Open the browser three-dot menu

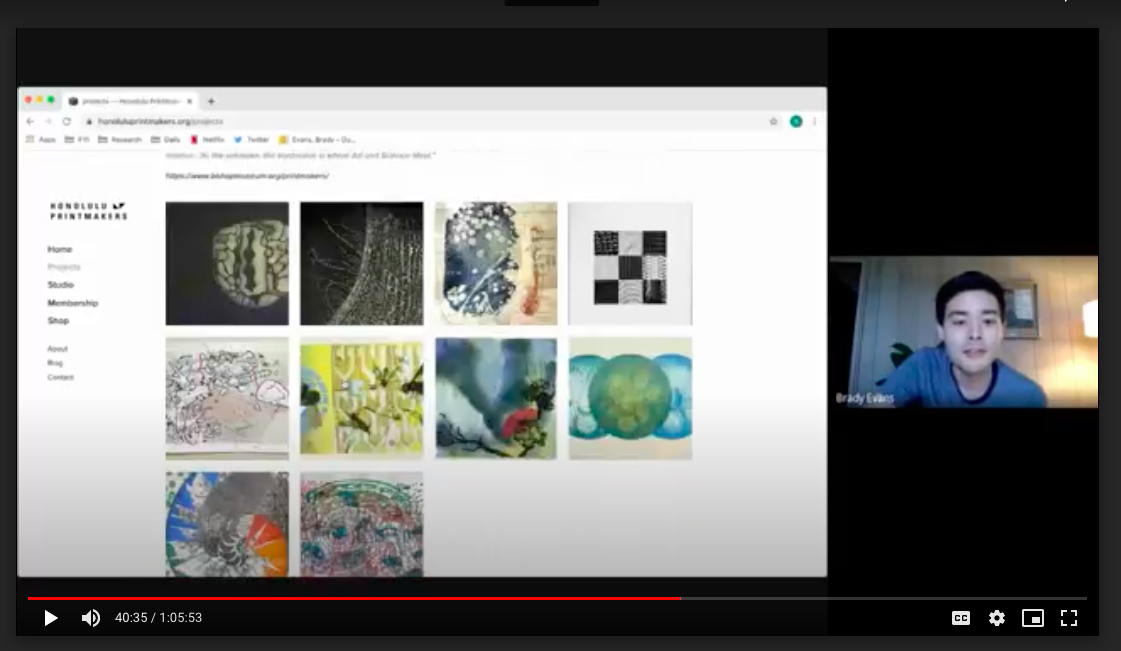coord(814,121)
